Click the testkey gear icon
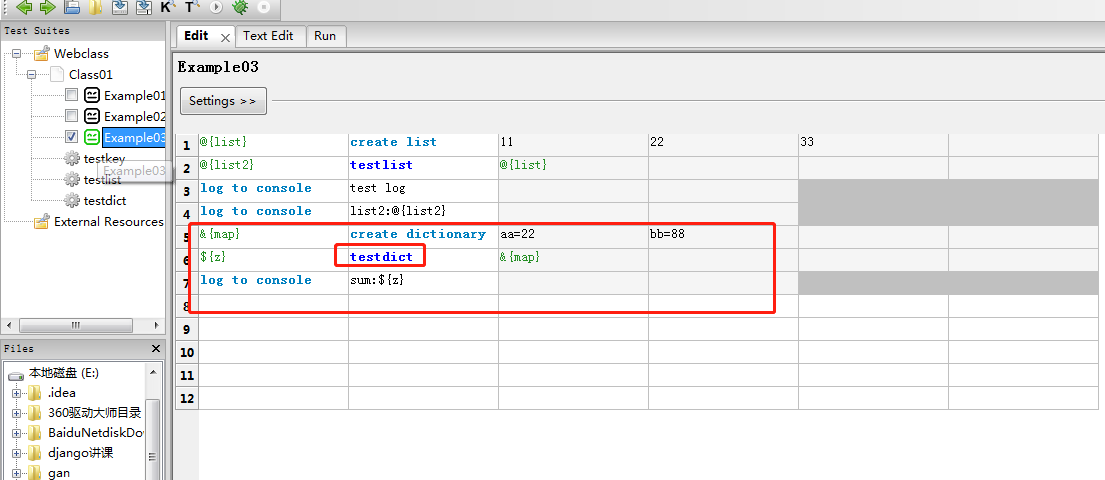This screenshot has height=480, width=1105. tap(71, 159)
